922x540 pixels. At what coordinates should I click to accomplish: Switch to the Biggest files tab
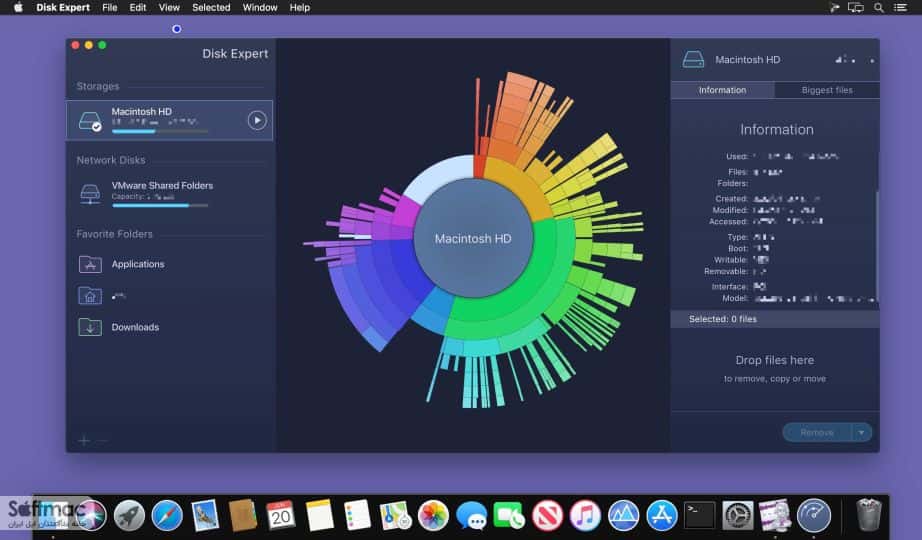827,90
